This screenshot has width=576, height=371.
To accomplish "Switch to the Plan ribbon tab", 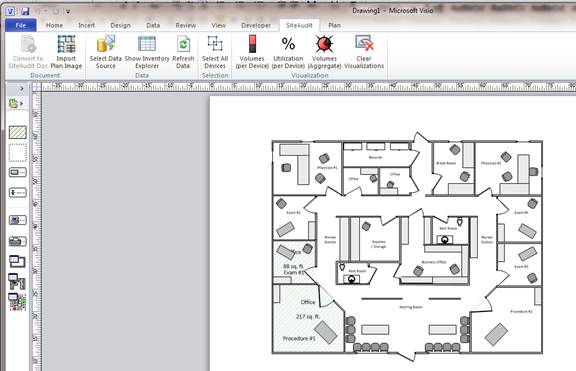I will coord(334,25).
